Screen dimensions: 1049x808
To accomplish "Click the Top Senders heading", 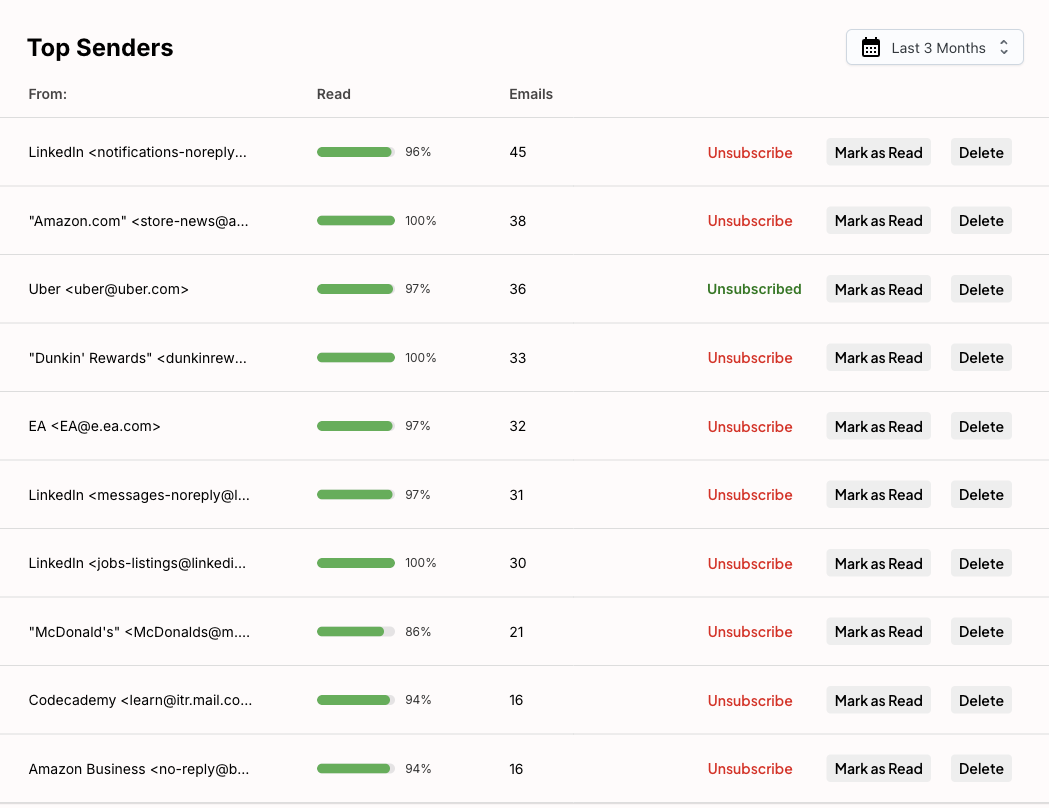I will pyautogui.click(x=100, y=47).
